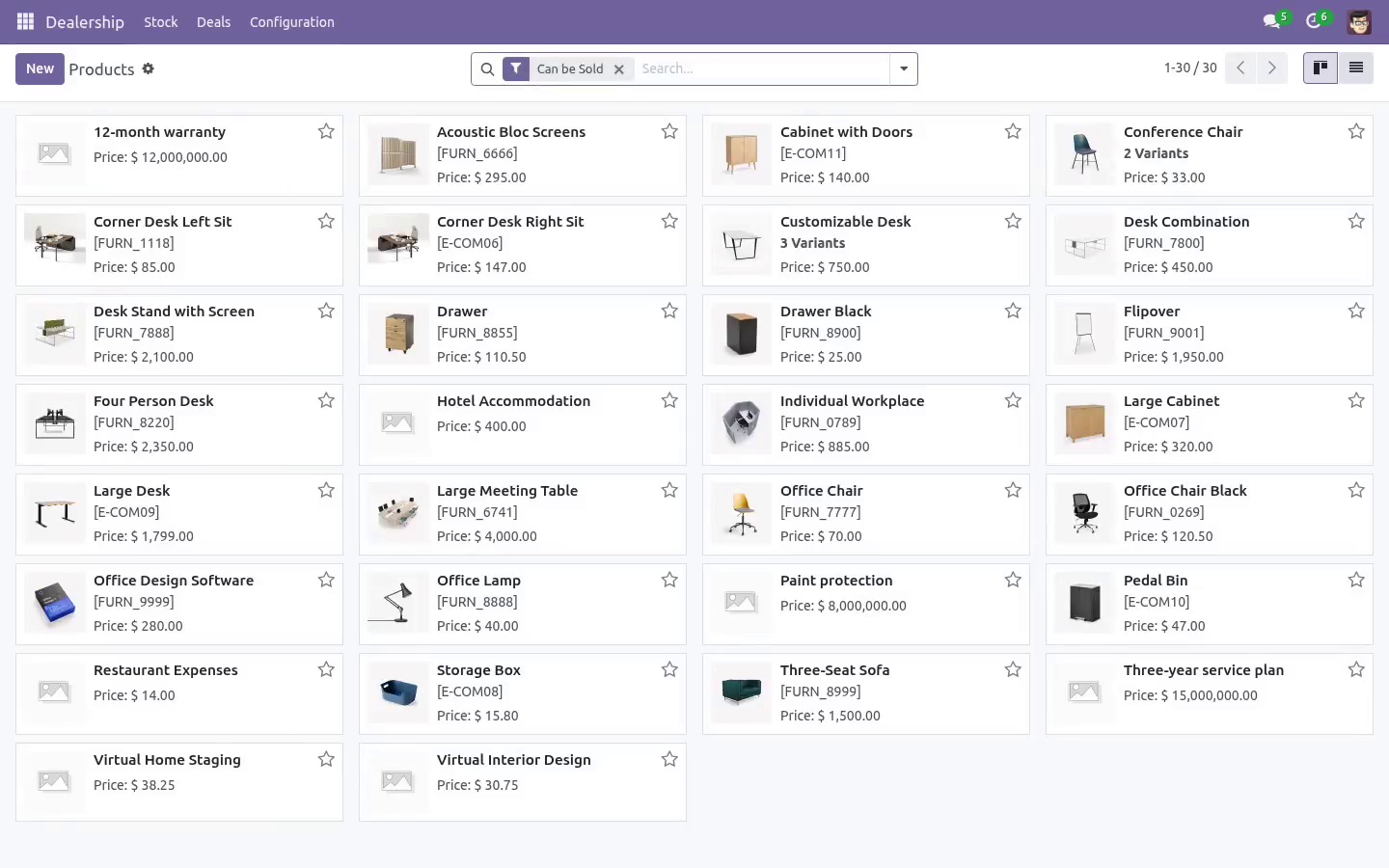Click the filter funnel icon in search

(x=516, y=68)
